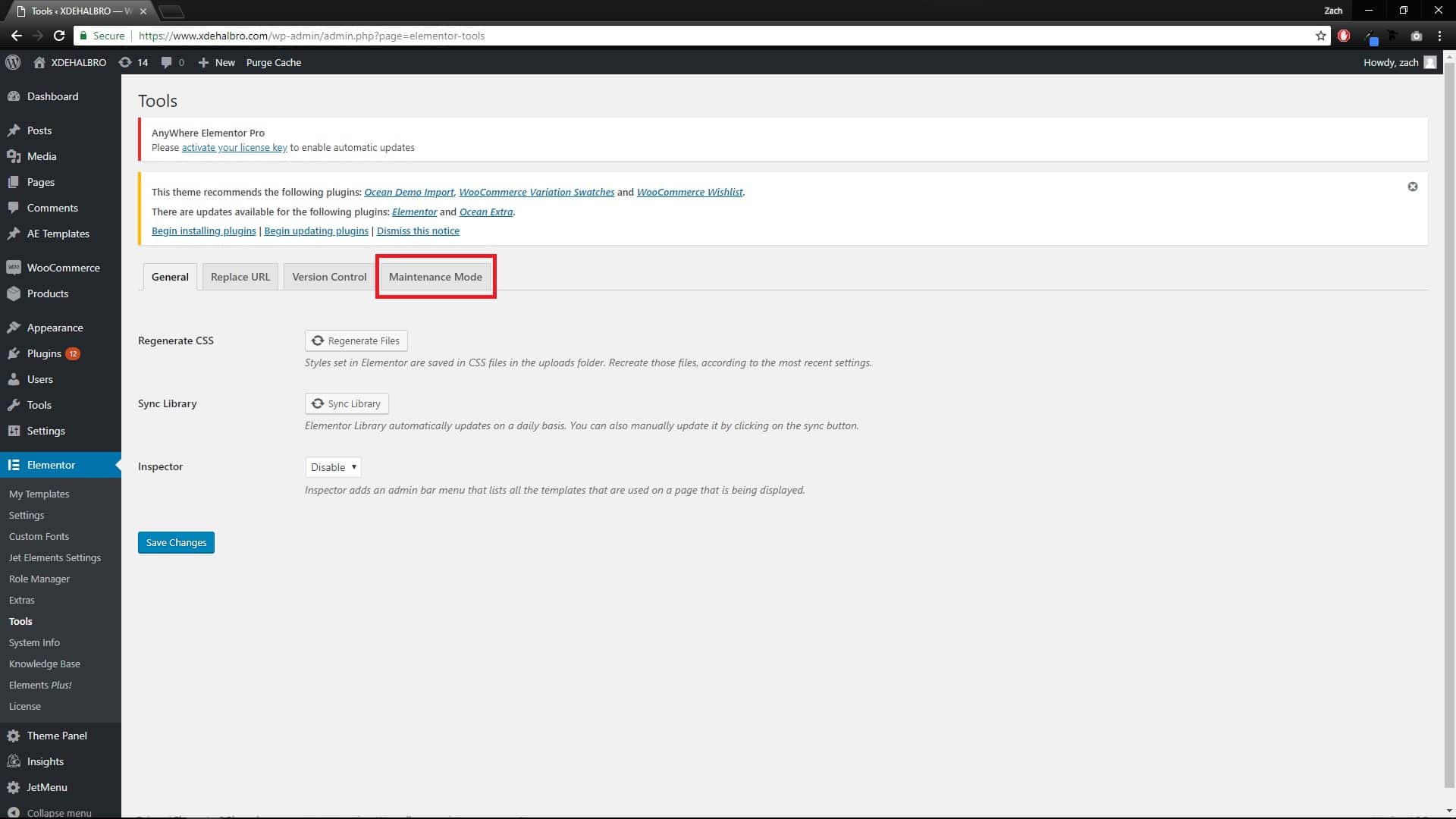
Task: Open Products in the sidebar
Action: (x=61, y=293)
